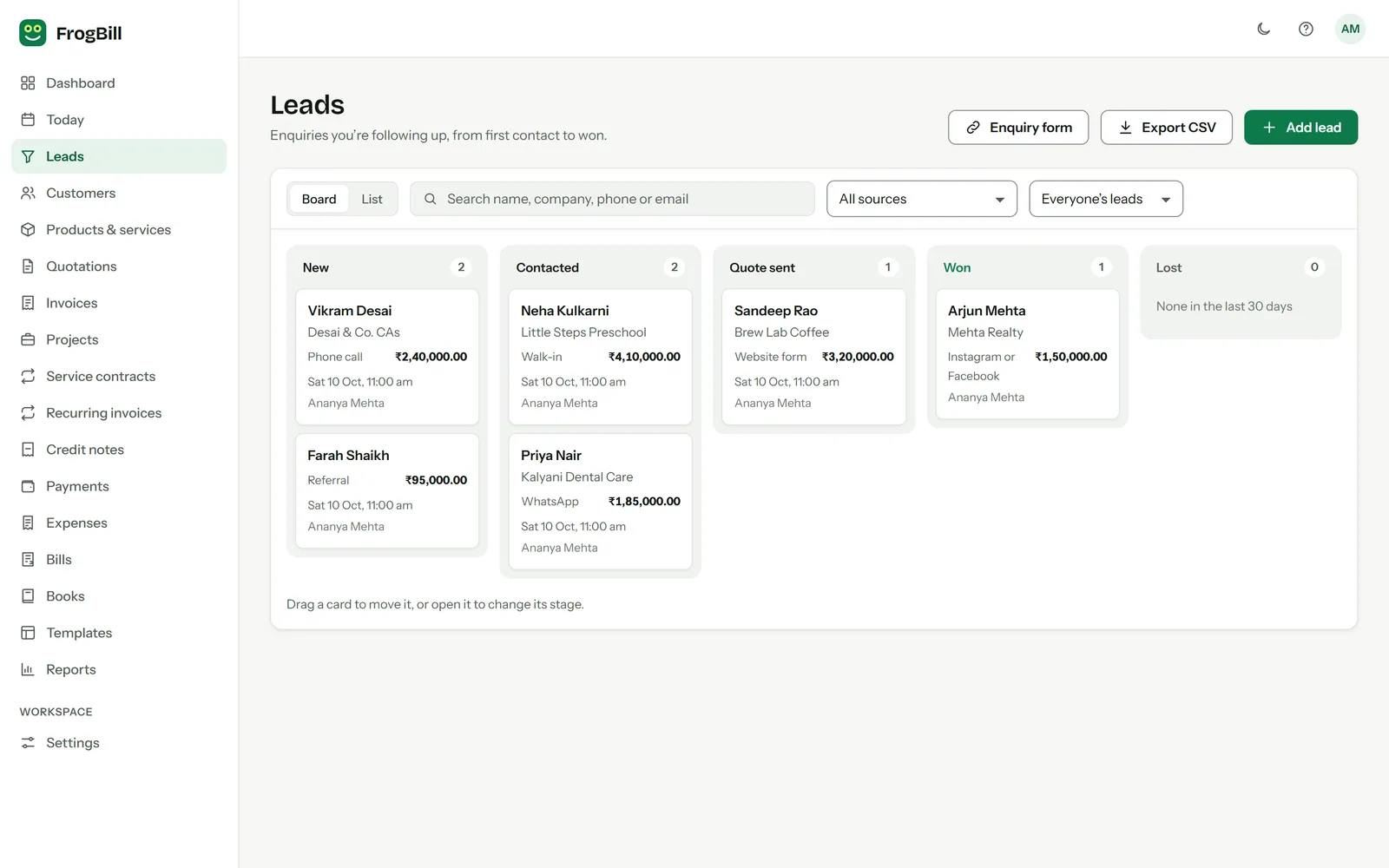1389x868 pixels.
Task: Open Expenses in the sidebar
Action: [x=119, y=523]
